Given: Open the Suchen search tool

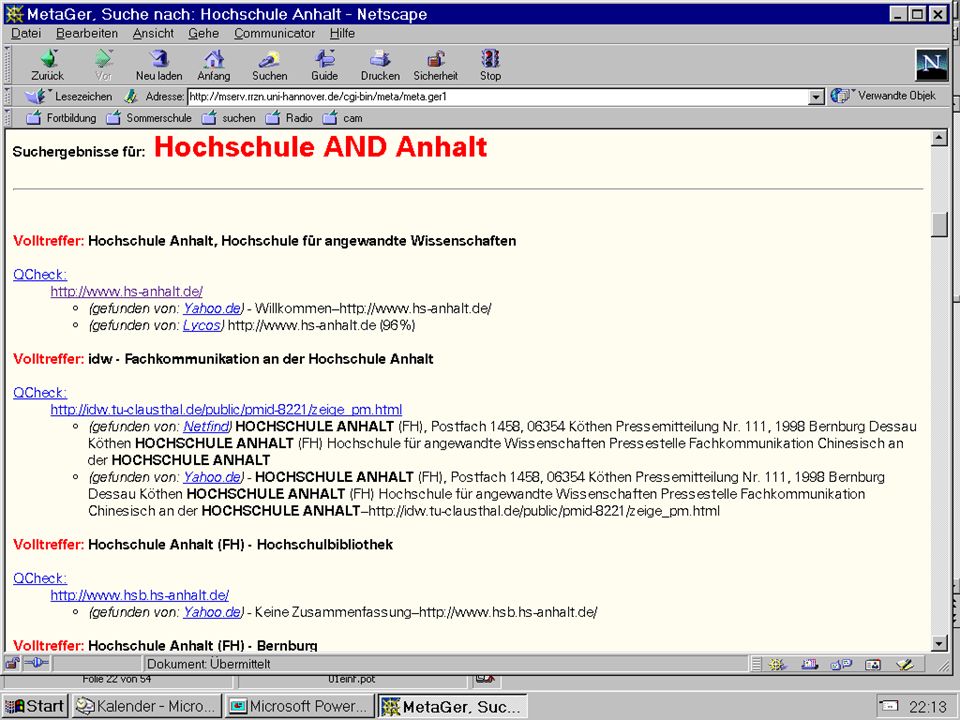Looking at the screenshot, I should pyautogui.click(x=269, y=65).
